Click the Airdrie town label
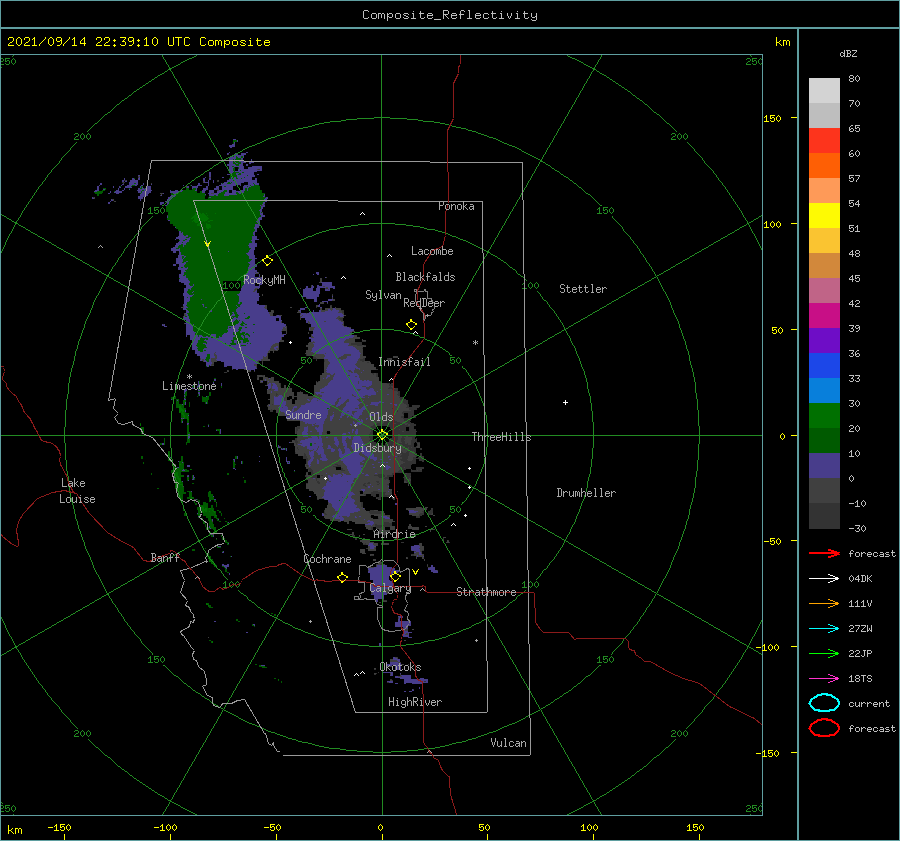900x841 pixels. tap(394, 534)
